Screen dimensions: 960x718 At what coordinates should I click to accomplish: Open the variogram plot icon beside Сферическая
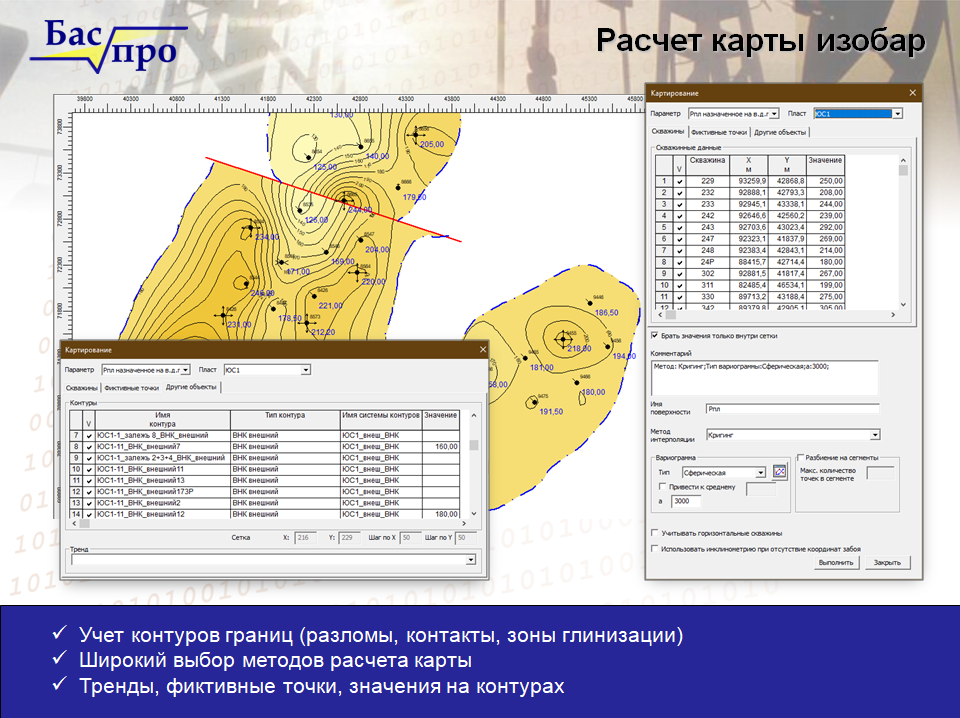[779, 471]
